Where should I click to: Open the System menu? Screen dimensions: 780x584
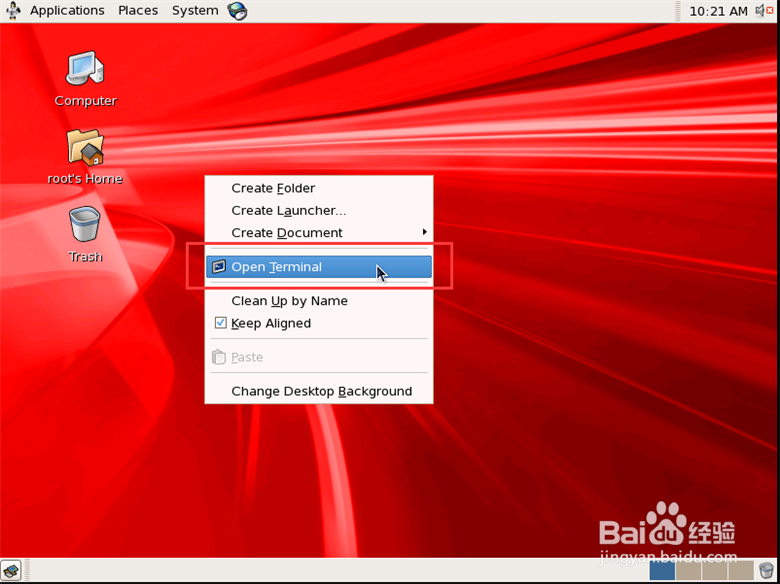pyautogui.click(x=195, y=10)
